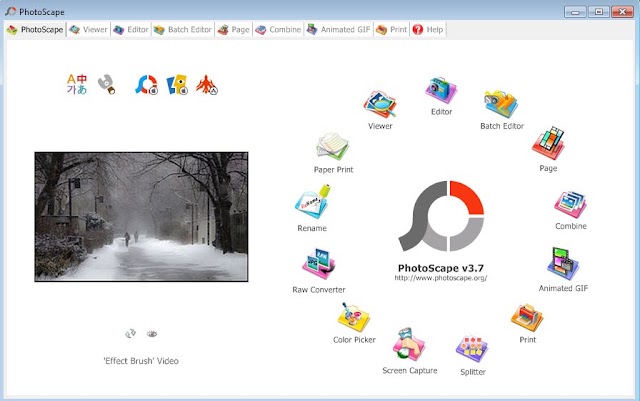Open the Raw Converter tool
The width and height of the screenshot is (640, 401).
coord(319,264)
